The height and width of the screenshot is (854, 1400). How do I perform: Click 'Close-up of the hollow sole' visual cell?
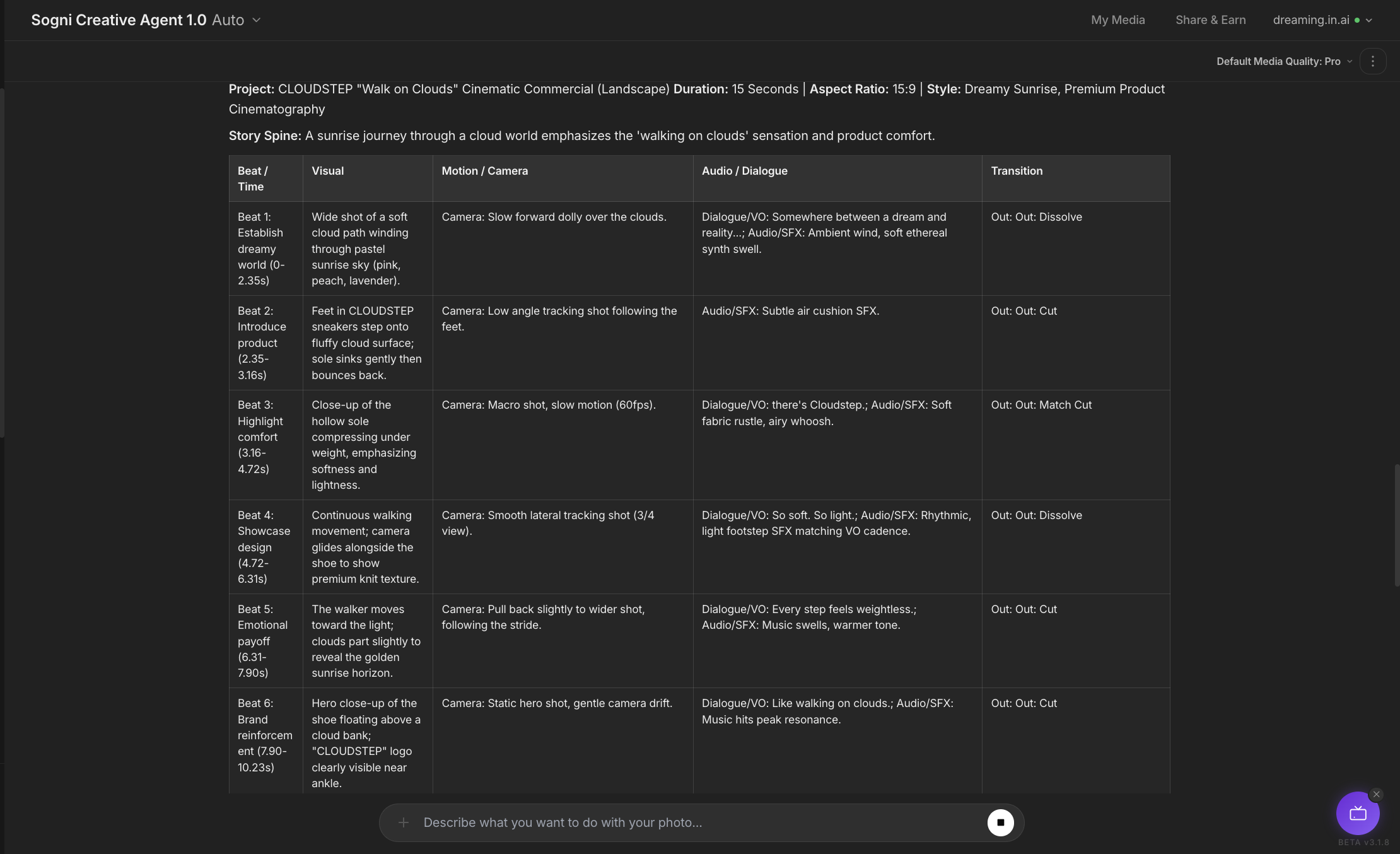368,445
